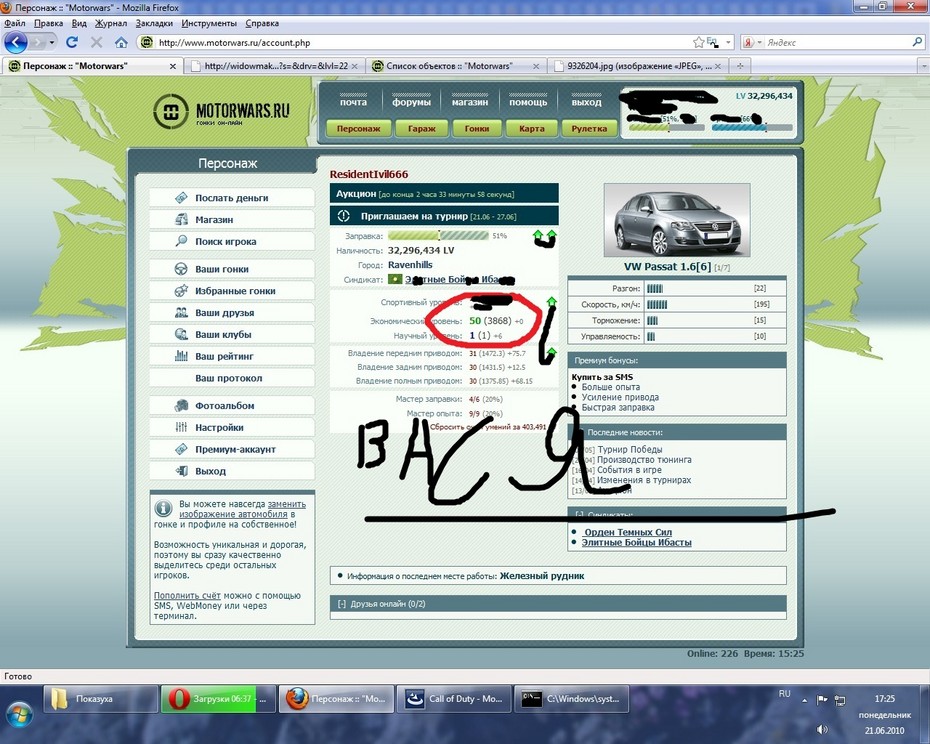Click the Motorwars.ru logo
The image size is (930, 744).
click(x=222, y=111)
